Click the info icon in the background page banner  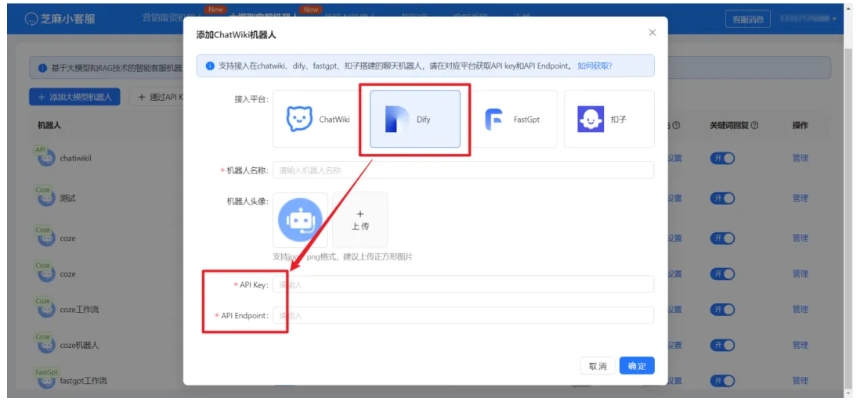(x=43, y=68)
